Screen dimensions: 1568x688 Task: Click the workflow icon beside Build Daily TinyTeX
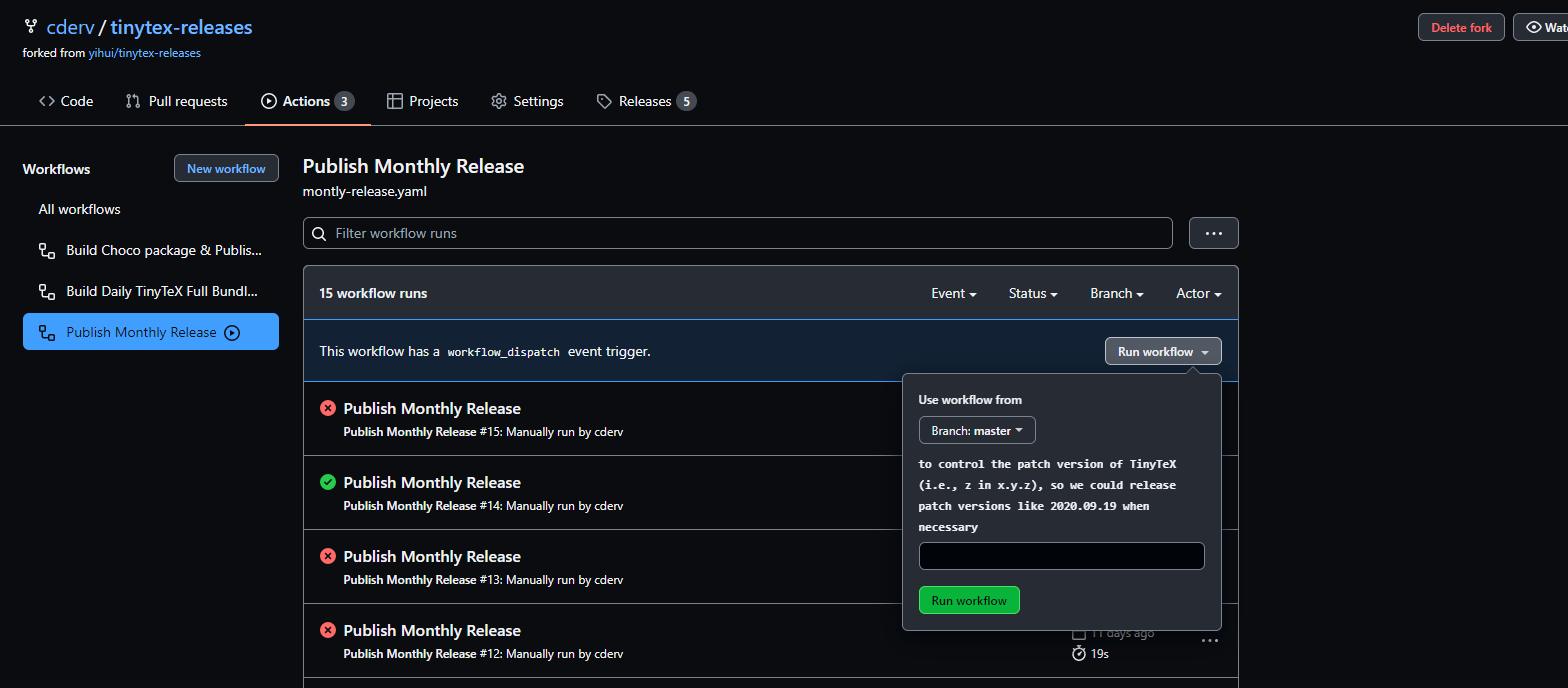click(47, 291)
